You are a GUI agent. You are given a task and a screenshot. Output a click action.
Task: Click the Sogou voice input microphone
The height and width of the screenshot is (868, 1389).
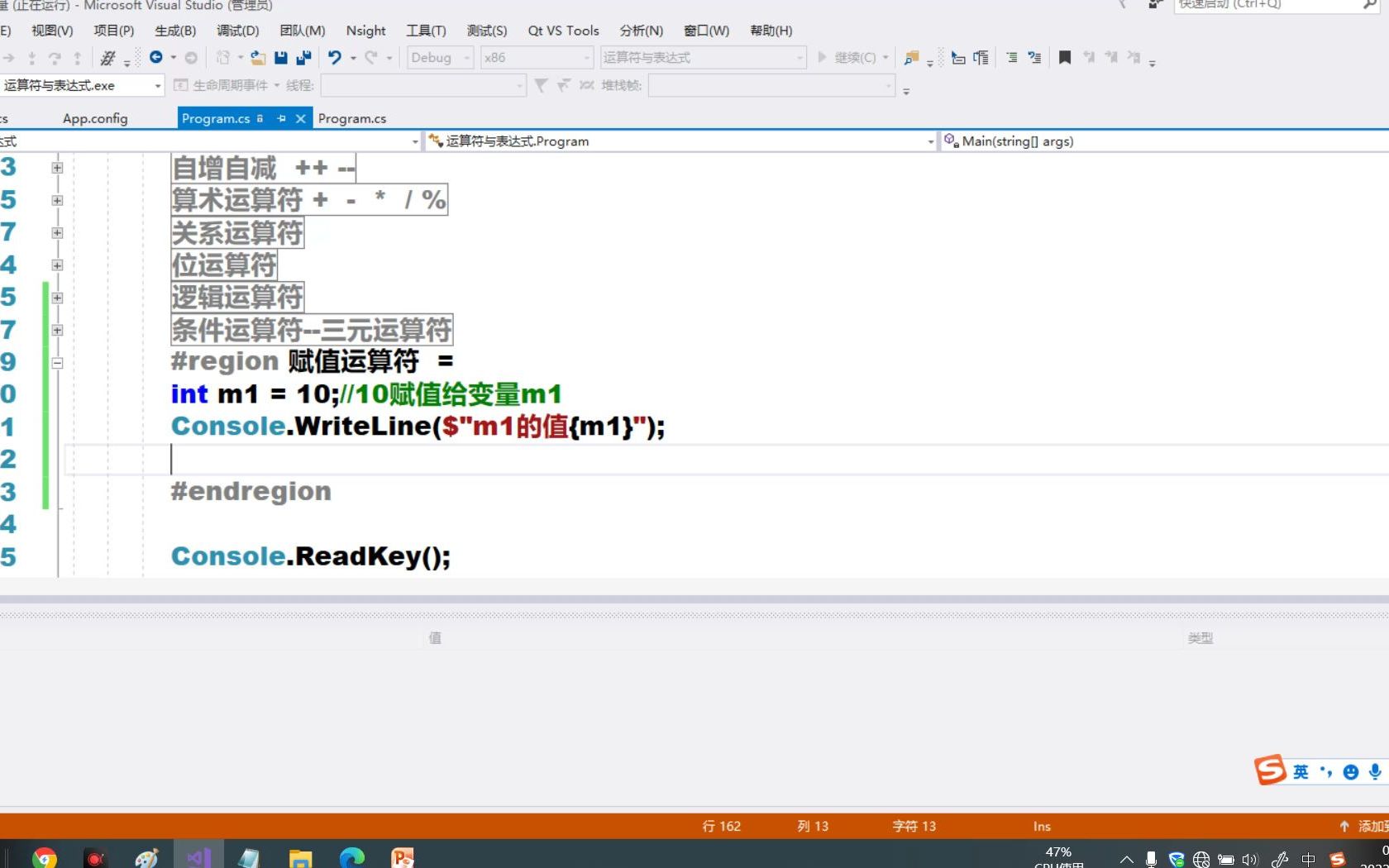coord(1375,771)
